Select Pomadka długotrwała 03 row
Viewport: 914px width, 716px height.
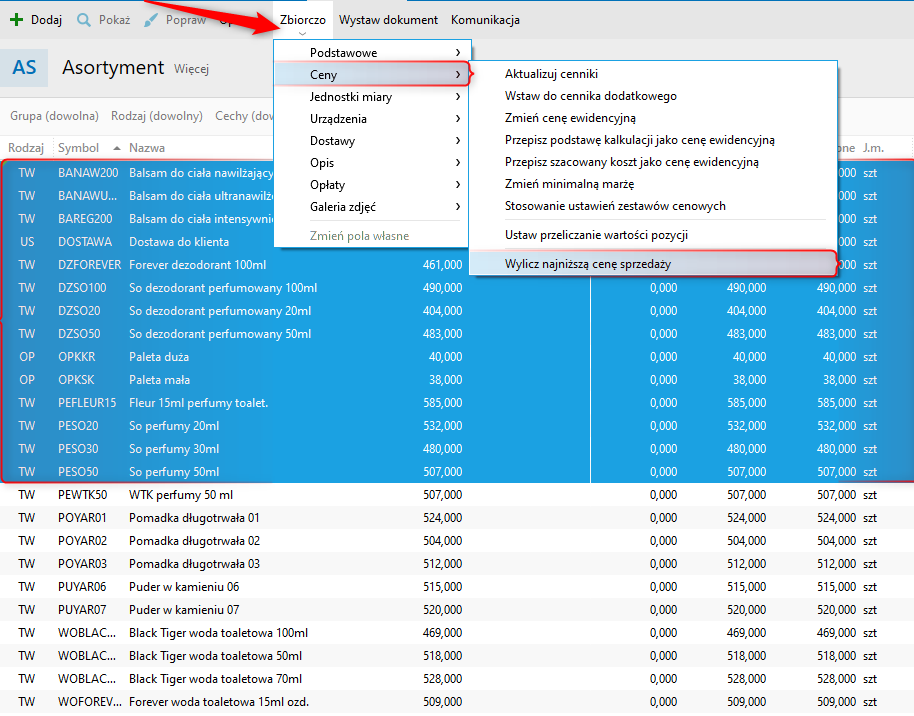457,564
